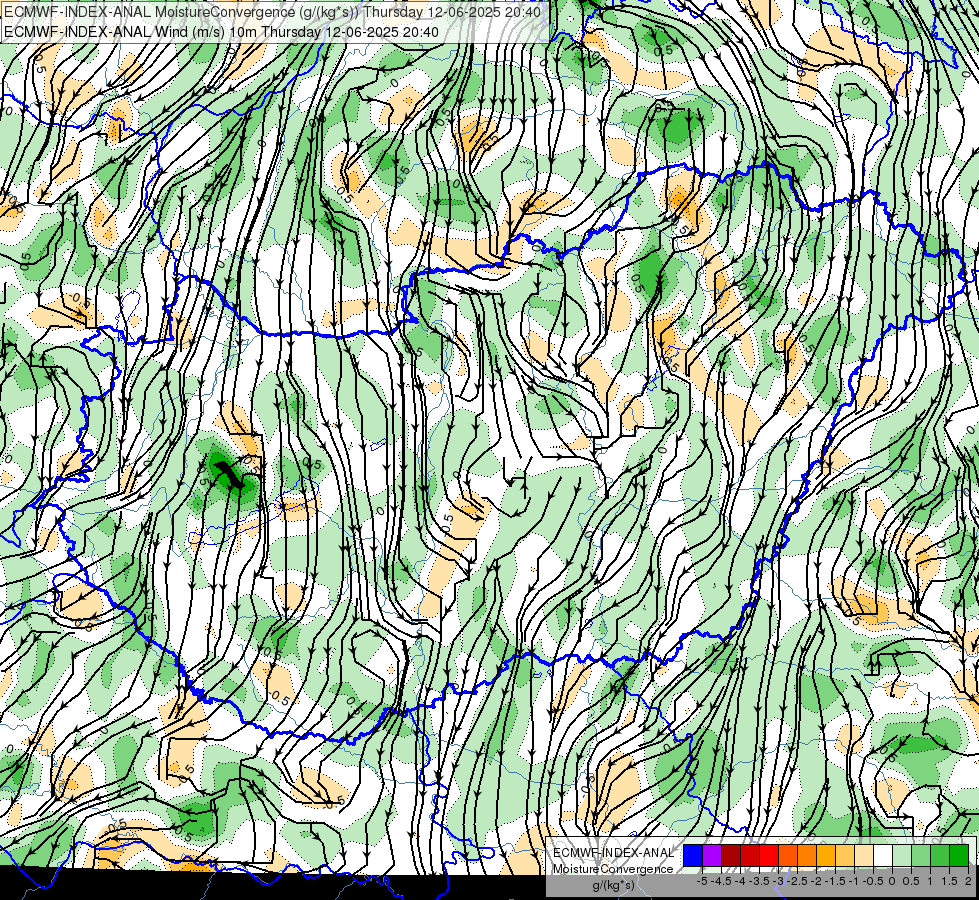Click the Wind (m/s) 10m title line
Screen dimensions: 979x900
tap(221, 31)
